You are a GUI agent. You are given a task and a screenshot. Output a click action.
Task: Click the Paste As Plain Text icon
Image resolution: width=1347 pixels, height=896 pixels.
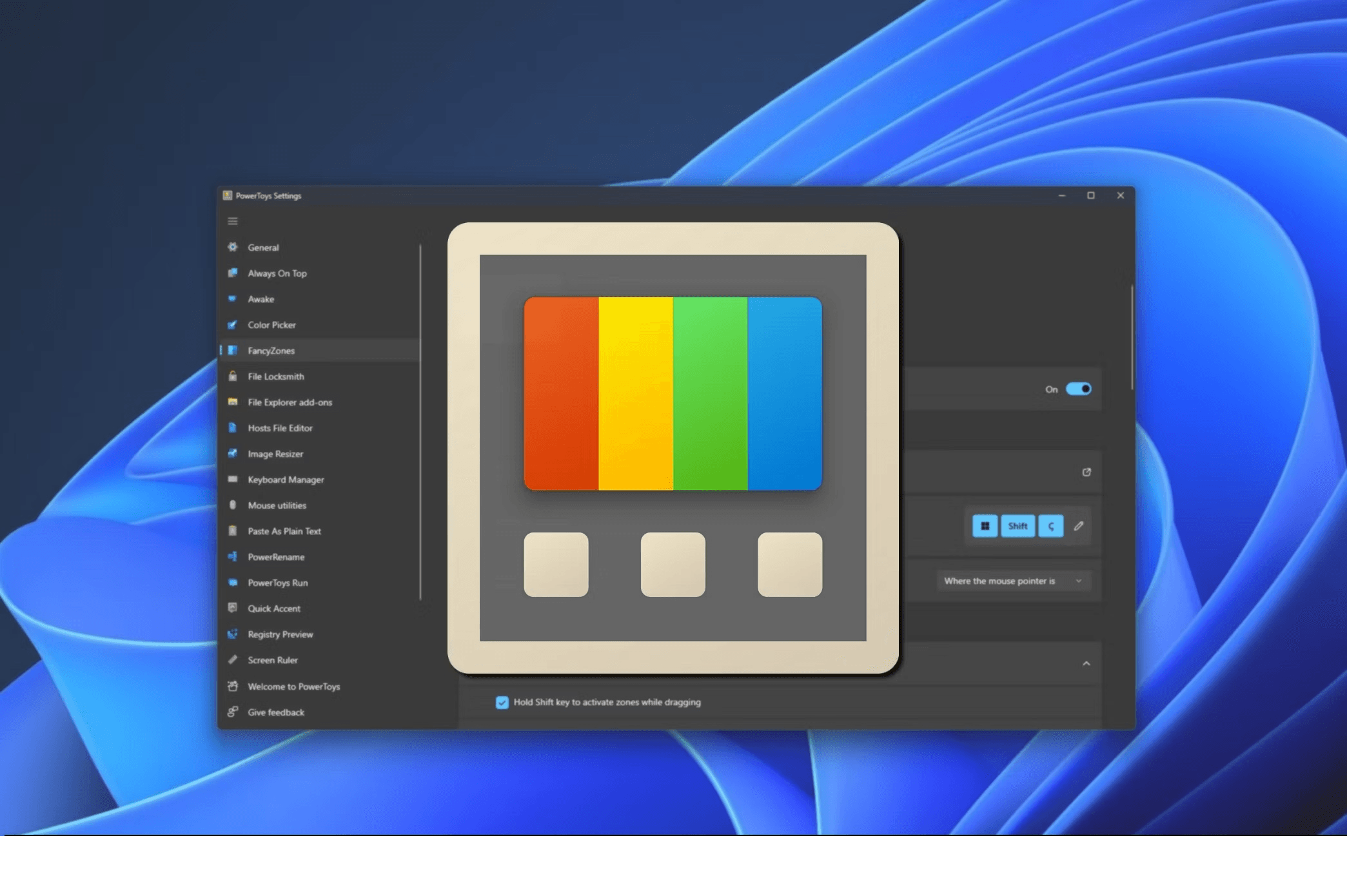pyautogui.click(x=233, y=531)
